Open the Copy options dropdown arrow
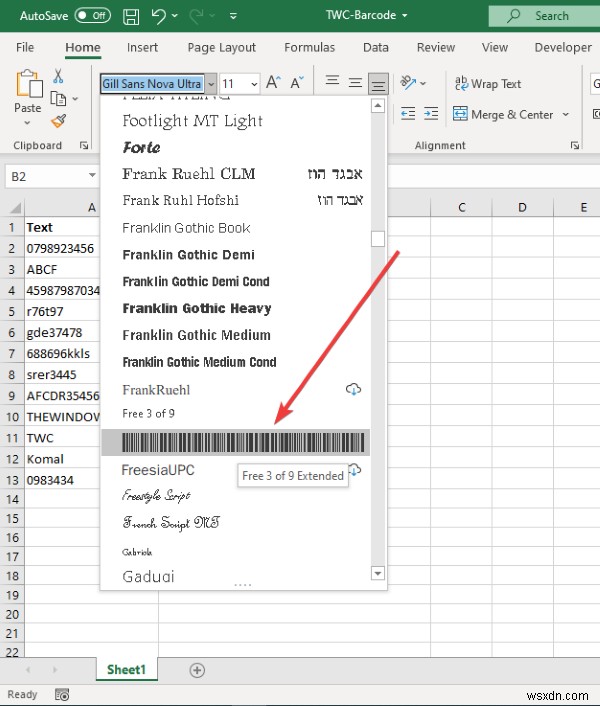The image size is (600, 706). [75, 99]
